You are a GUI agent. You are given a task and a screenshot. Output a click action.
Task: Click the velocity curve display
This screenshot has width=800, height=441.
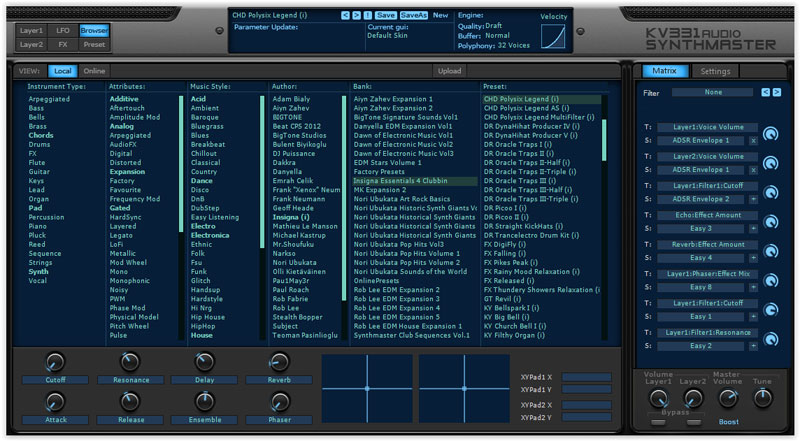pyautogui.click(x=553, y=37)
